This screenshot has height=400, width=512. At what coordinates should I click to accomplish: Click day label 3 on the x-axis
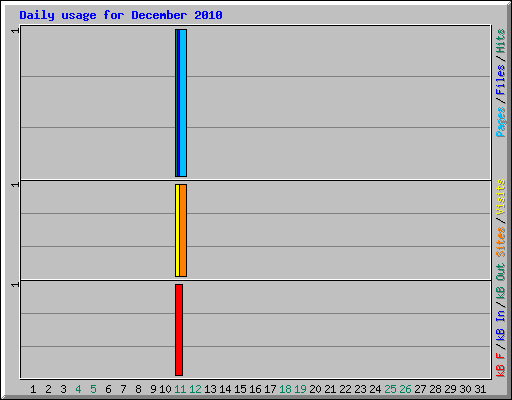(x=63, y=389)
